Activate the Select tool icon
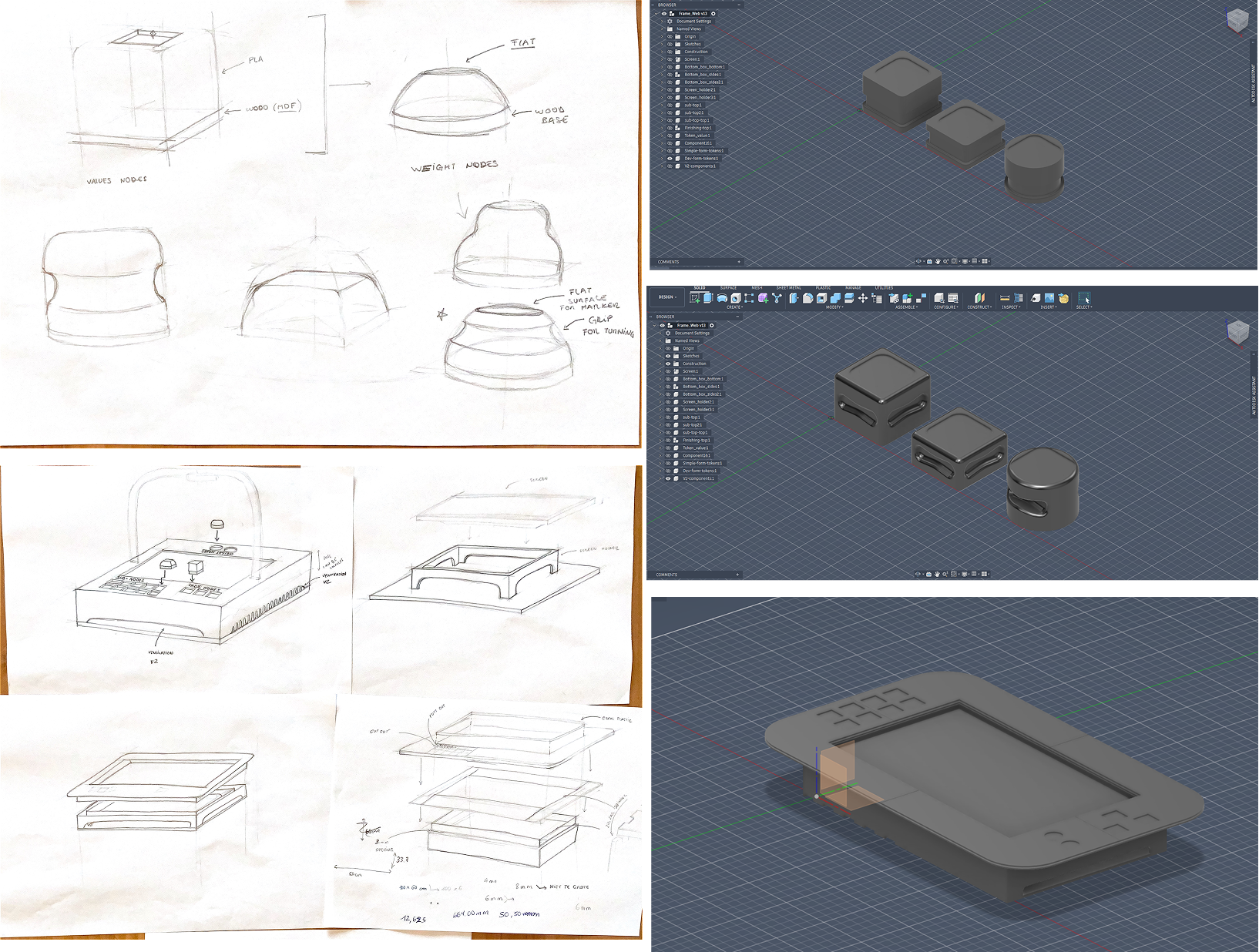The width and height of the screenshot is (1259, 952). (x=1083, y=297)
